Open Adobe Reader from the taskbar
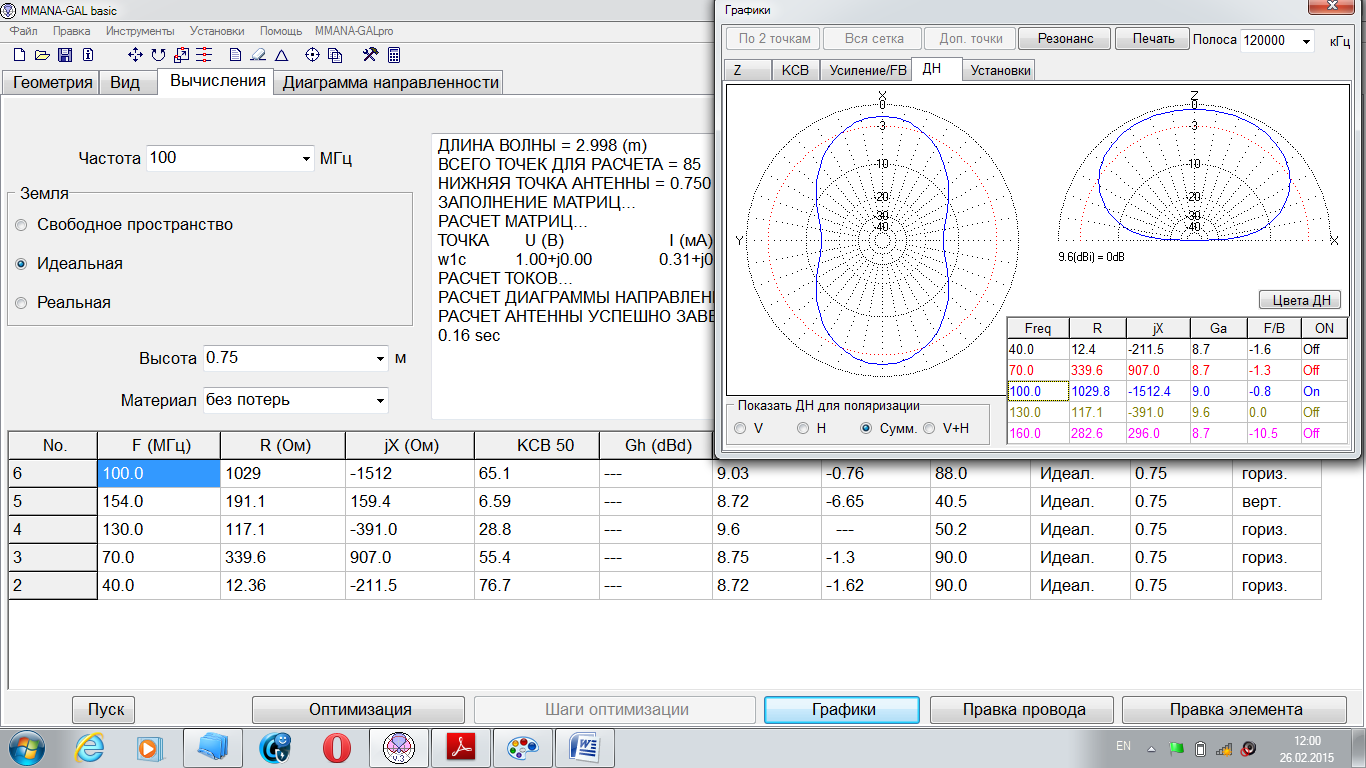The width and height of the screenshot is (1366, 768). (461, 746)
